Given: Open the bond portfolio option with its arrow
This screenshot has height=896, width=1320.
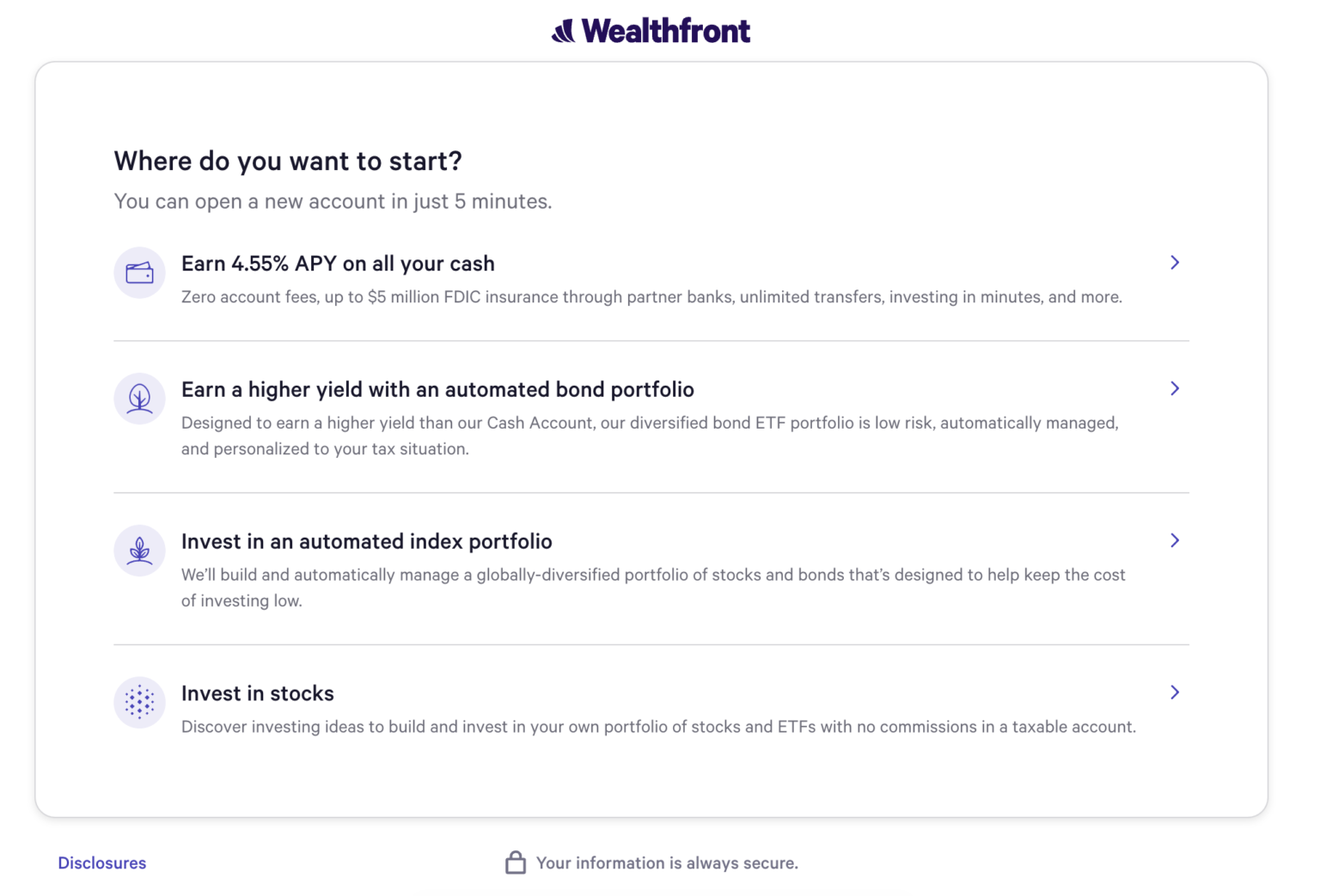Looking at the screenshot, I should [1175, 389].
